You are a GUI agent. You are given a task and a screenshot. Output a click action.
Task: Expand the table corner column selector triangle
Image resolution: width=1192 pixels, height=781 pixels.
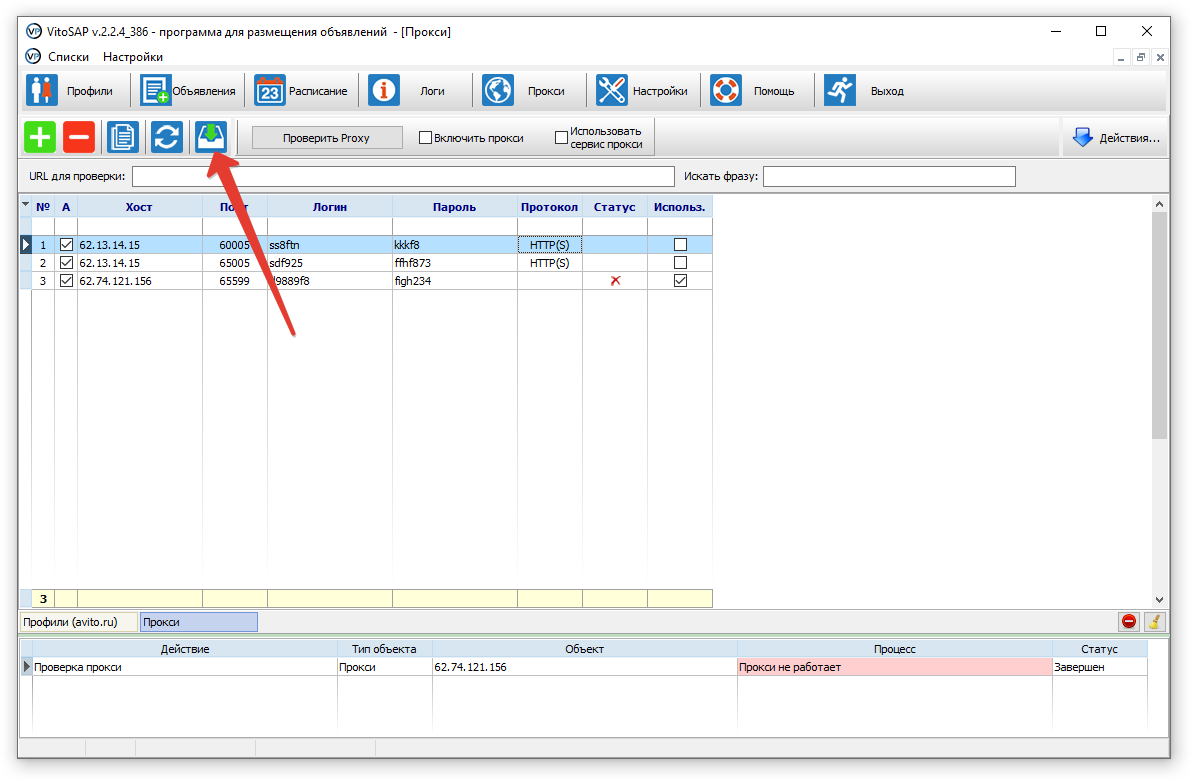tap(25, 206)
